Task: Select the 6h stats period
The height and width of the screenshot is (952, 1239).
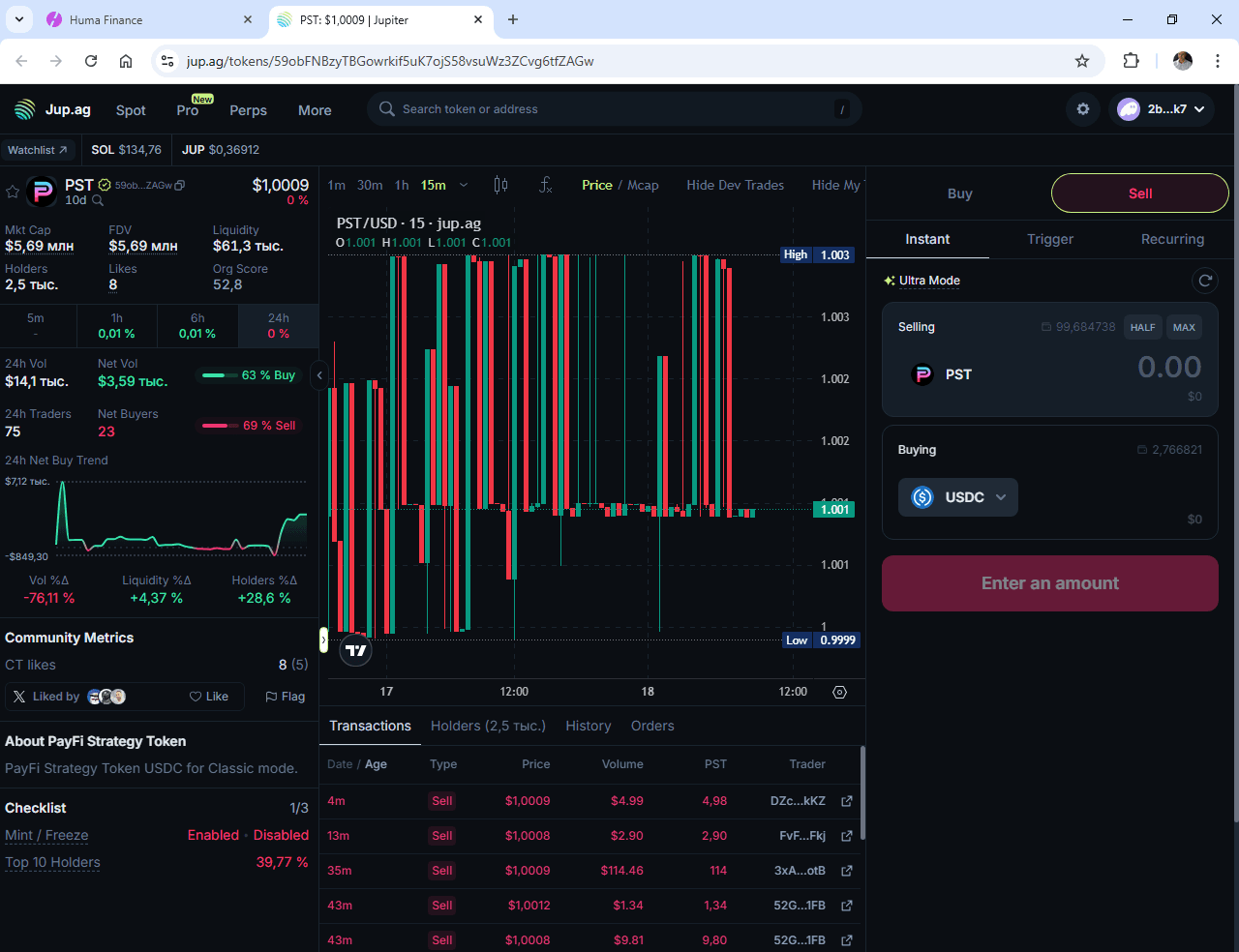Action: [x=197, y=326]
